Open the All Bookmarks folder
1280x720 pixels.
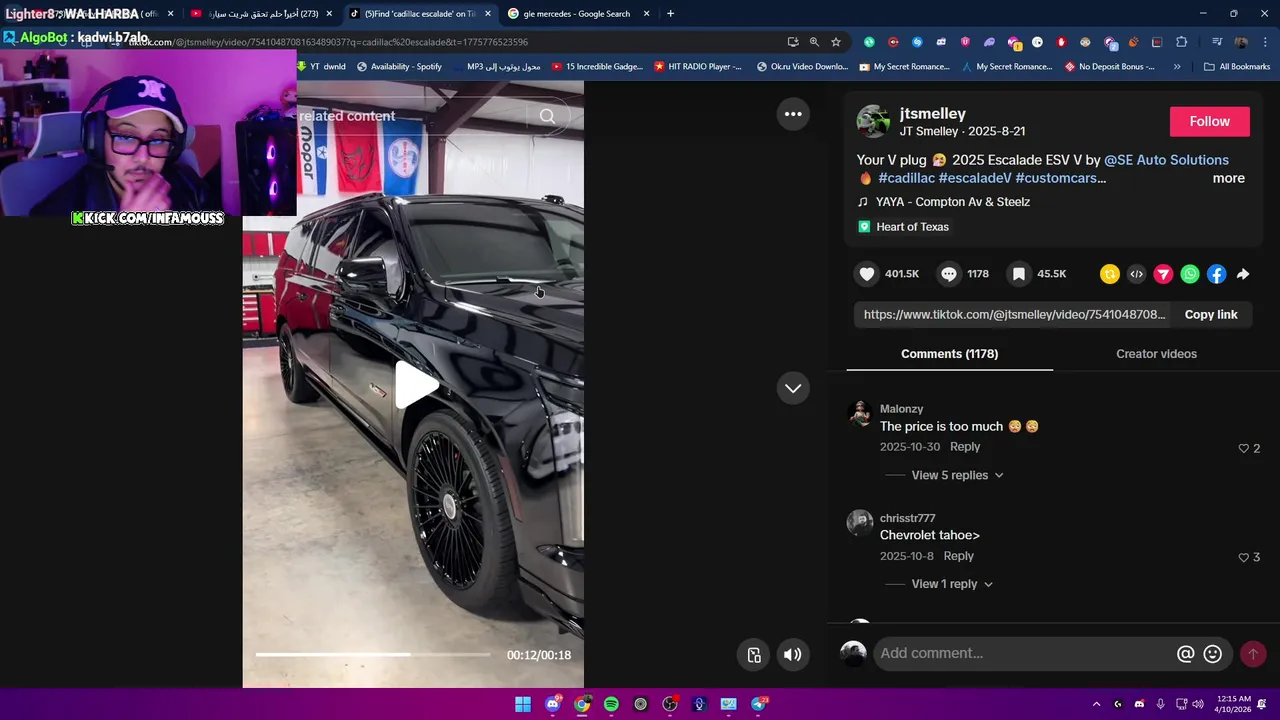[1237, 67]
